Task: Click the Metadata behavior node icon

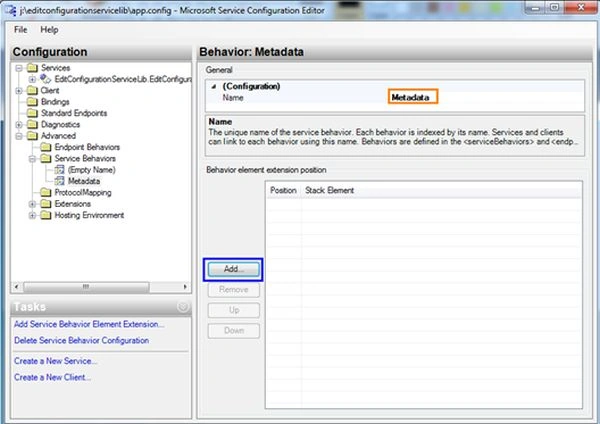Action: 59,181
